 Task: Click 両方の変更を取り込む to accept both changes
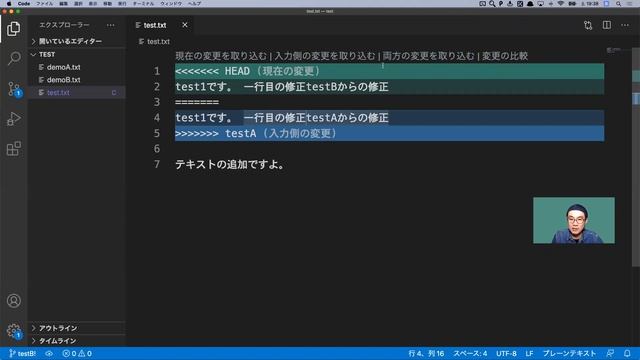pyautogui.click(x=429, y=56)
